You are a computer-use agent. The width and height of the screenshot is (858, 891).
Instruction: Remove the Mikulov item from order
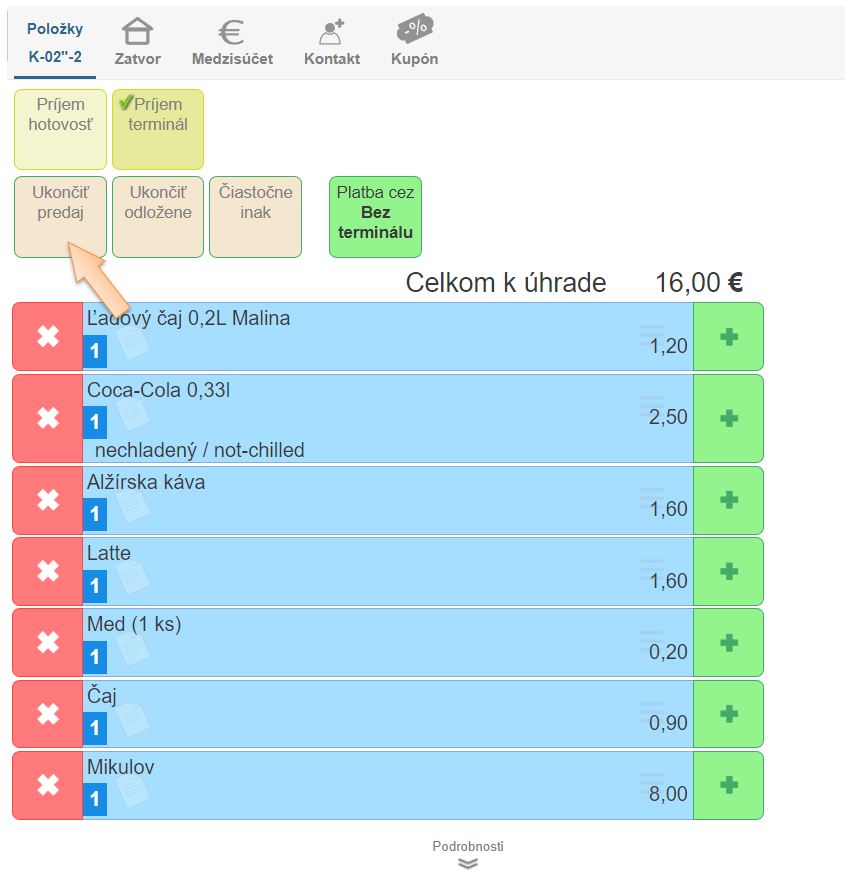coord(48,786)
